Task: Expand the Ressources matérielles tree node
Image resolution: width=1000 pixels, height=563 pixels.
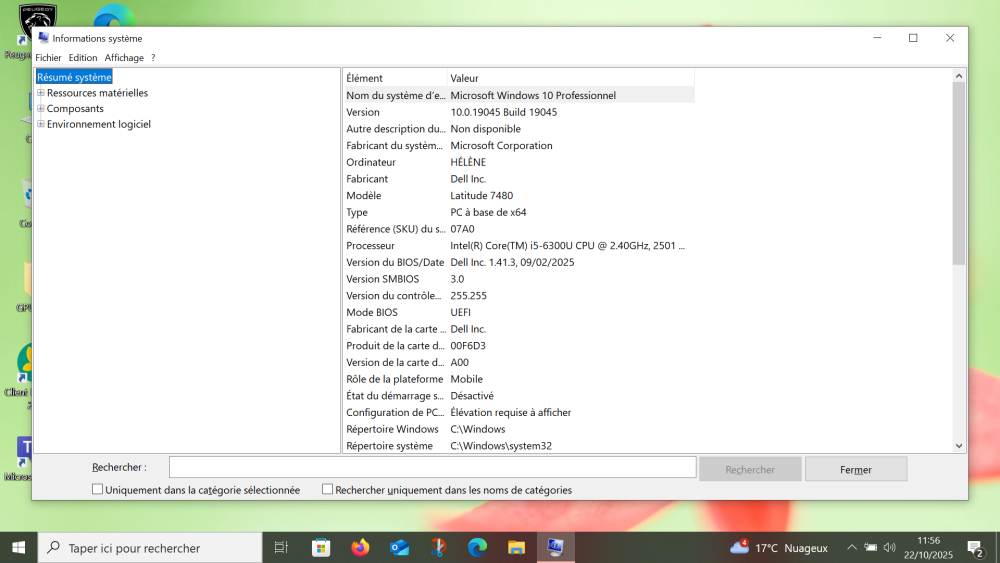Action: (41, 93)
